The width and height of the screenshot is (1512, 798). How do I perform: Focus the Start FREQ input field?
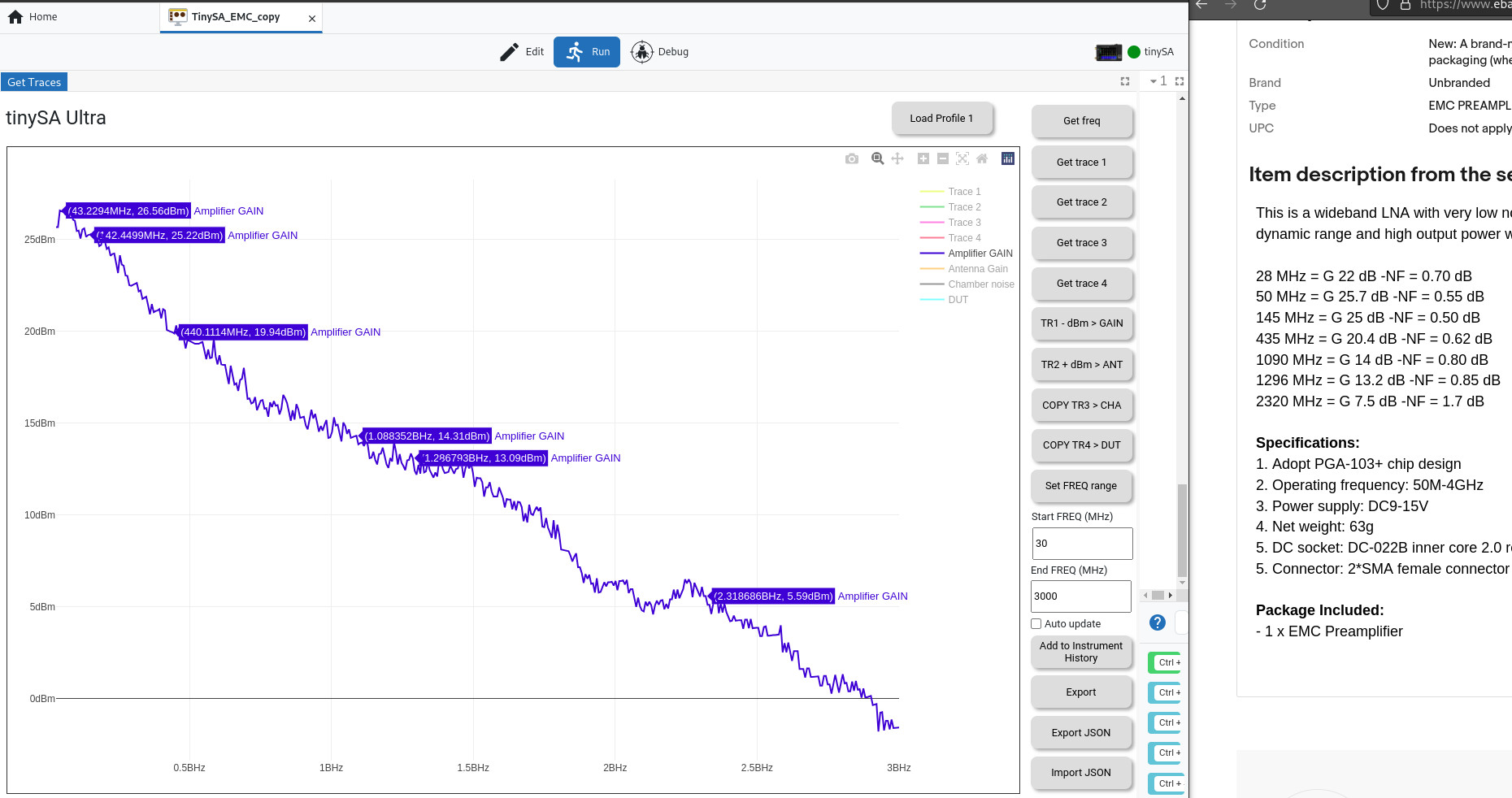point(1082,544)
